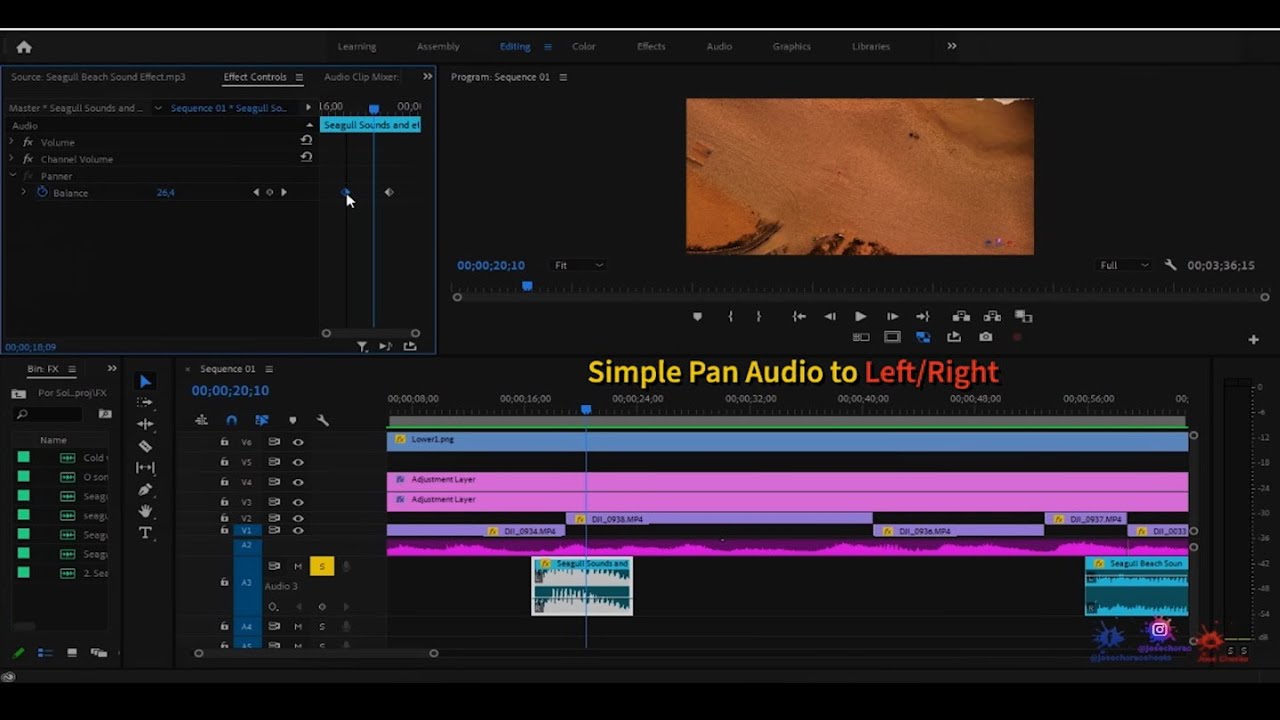Image resolution: width=1280 pixels, height=720 pixels.
Task: Click Export Frame camera icon
Action: point(985,337)
